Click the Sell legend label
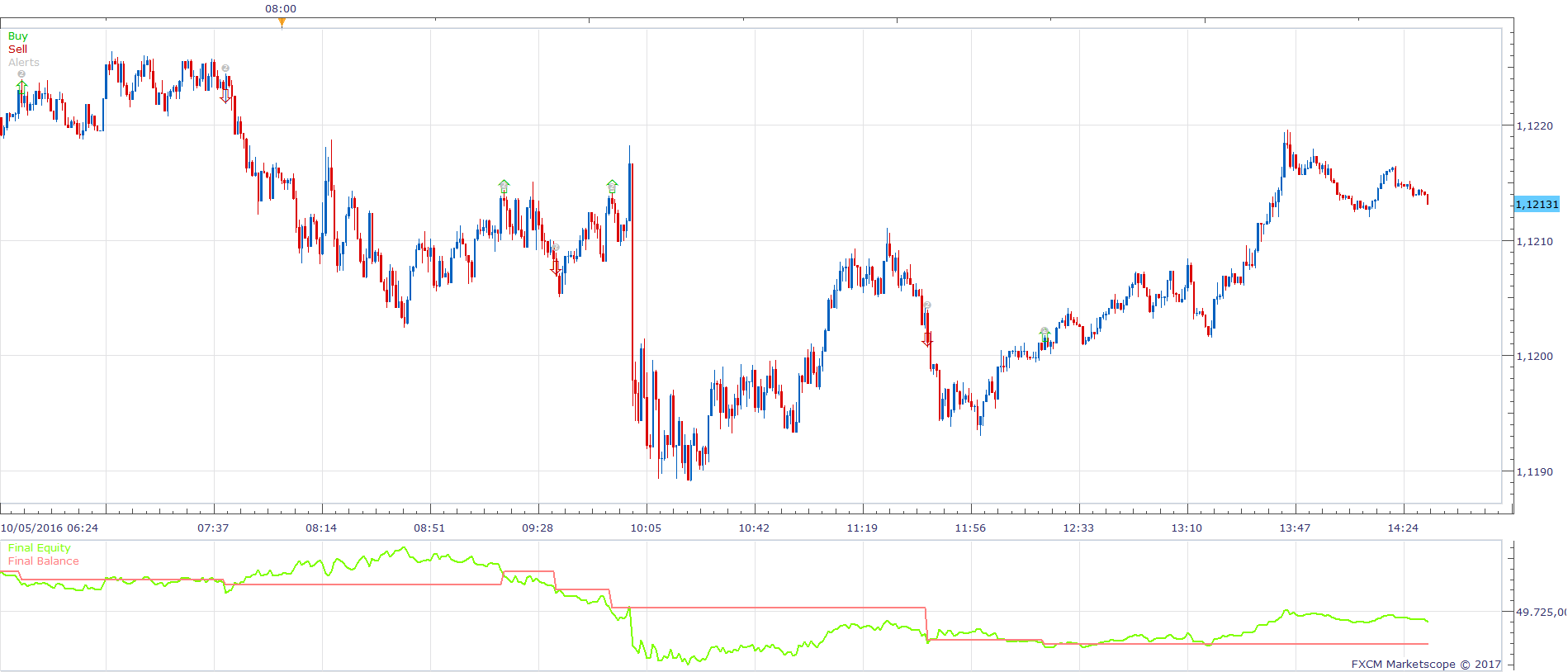Screen dimensions: 1568x672 pos(17,50)
